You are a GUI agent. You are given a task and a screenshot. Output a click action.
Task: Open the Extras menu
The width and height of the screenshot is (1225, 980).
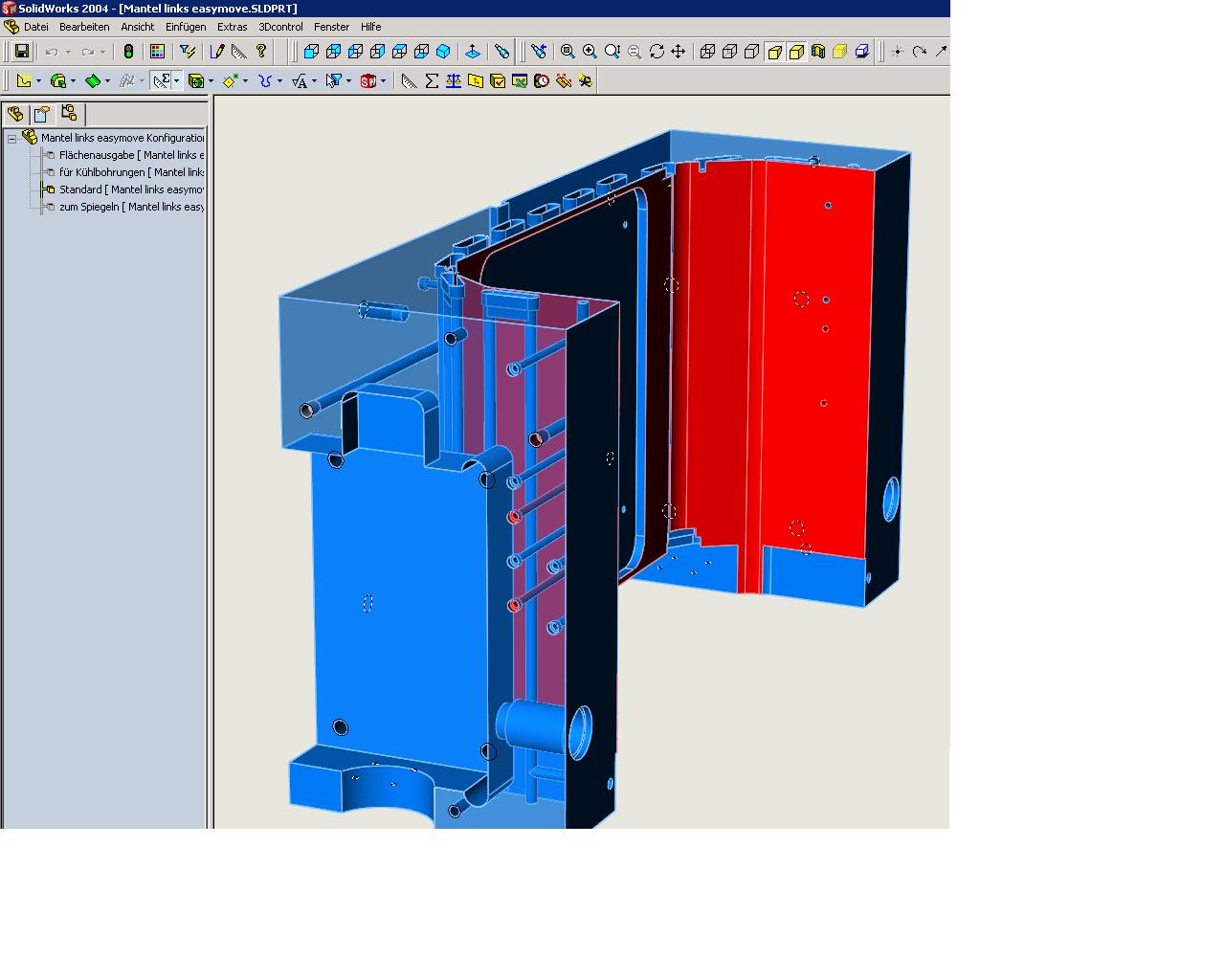click(232, 27)
